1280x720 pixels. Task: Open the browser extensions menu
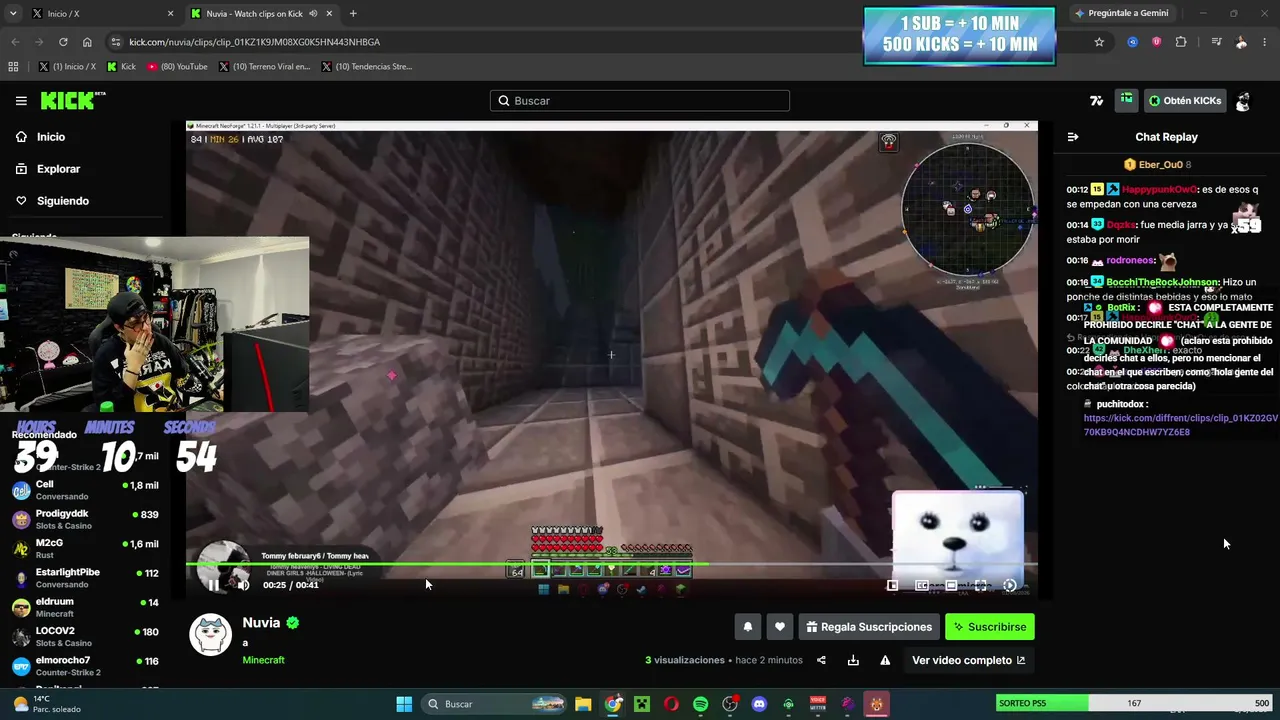point(1181,42)
